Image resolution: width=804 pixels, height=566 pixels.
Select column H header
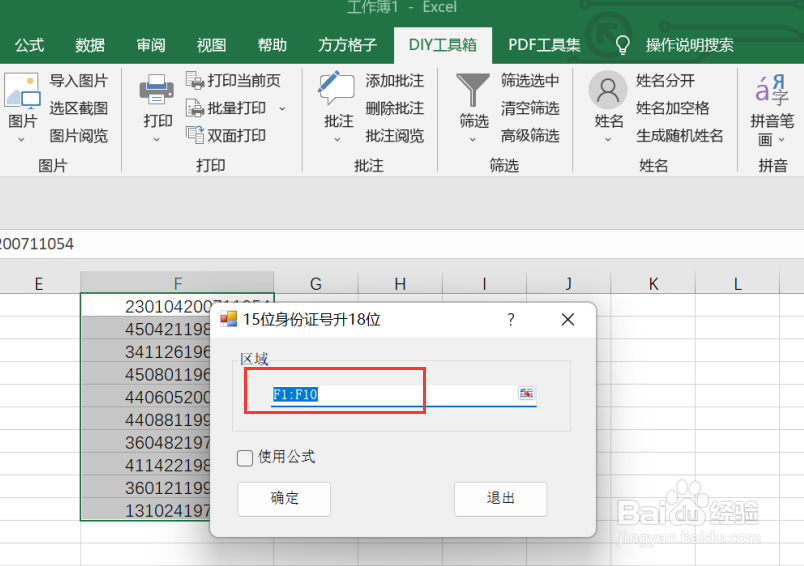400,283
